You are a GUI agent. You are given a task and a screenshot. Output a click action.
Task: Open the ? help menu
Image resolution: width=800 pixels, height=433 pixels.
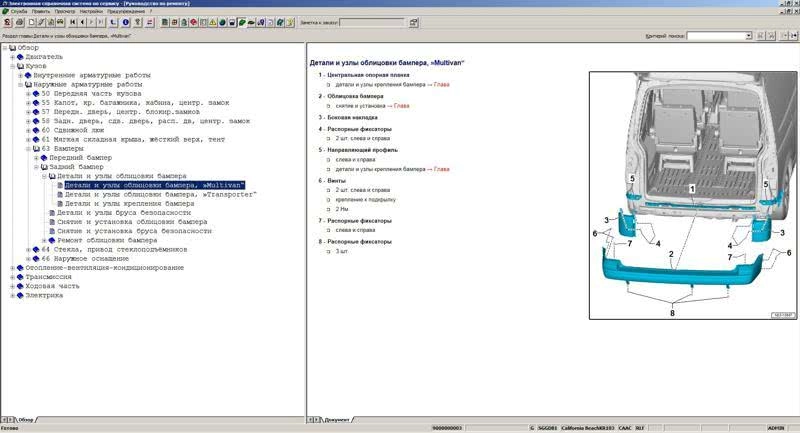point(151,11)
